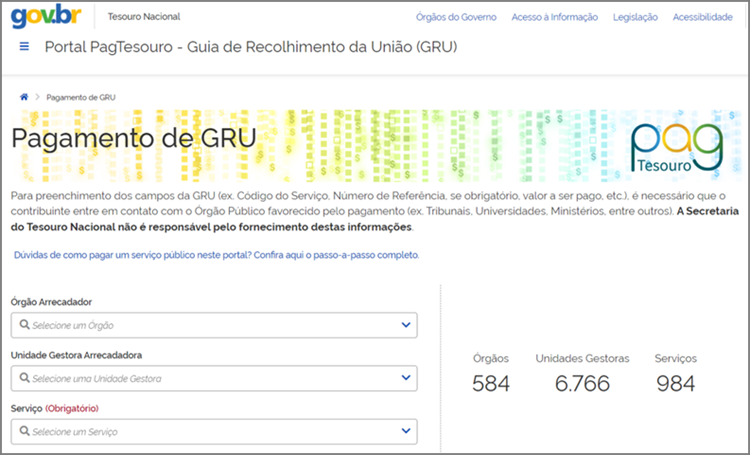Open Acesso à Informação menu link
Screen dimensions: 750x455
point(554,17)
